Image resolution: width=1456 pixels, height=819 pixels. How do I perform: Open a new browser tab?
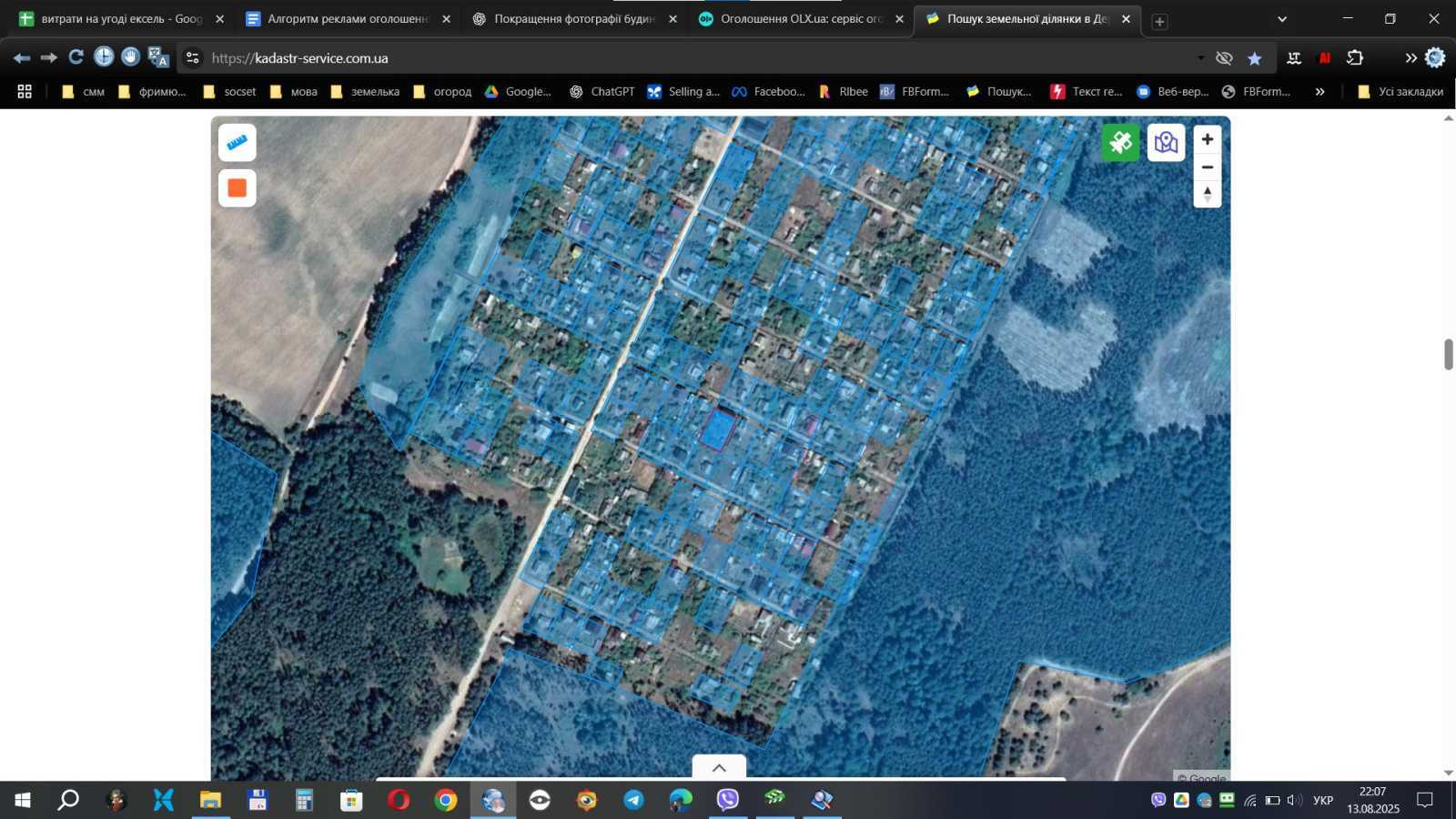(x=1159, y=21)
